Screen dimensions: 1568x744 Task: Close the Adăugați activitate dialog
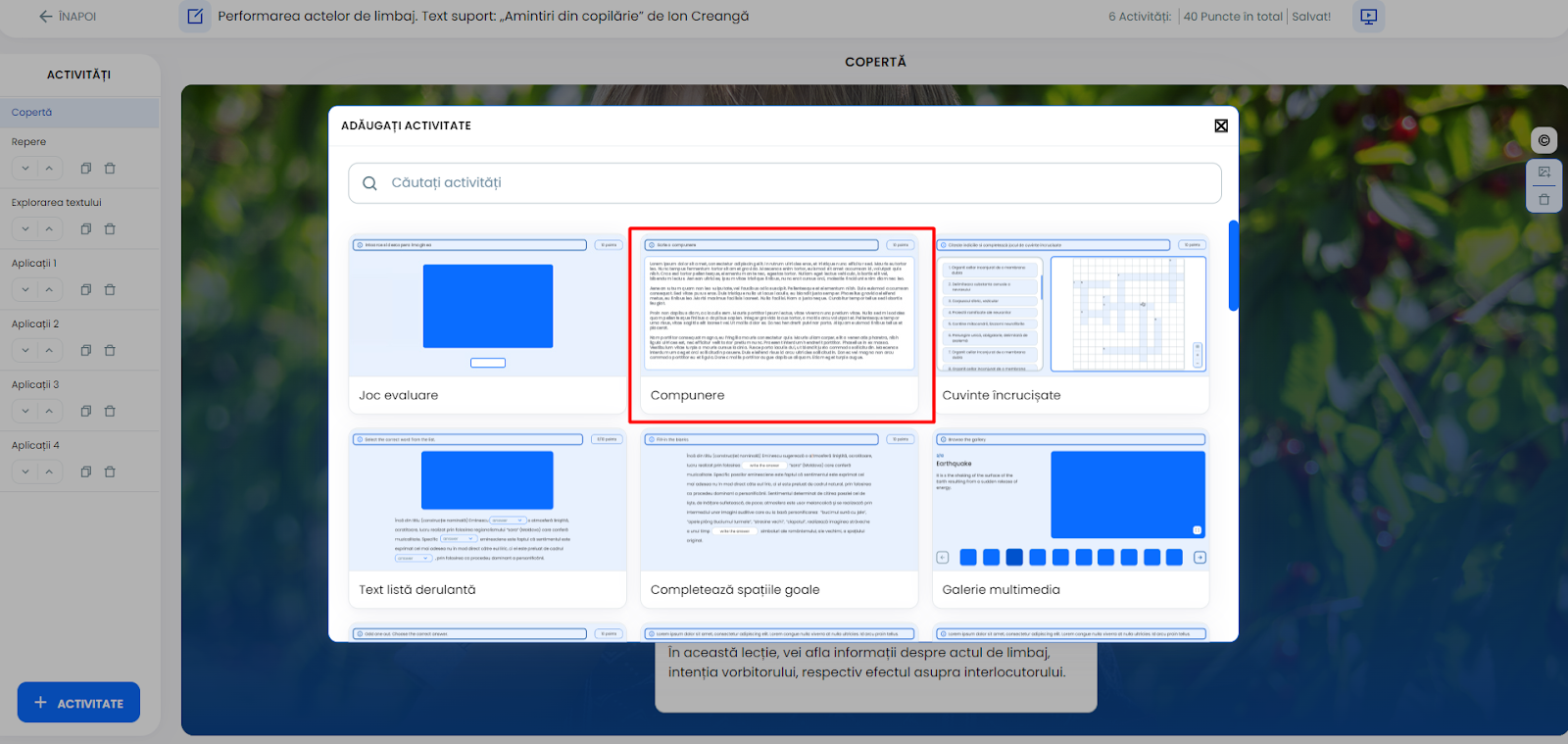click(1221, 125)
